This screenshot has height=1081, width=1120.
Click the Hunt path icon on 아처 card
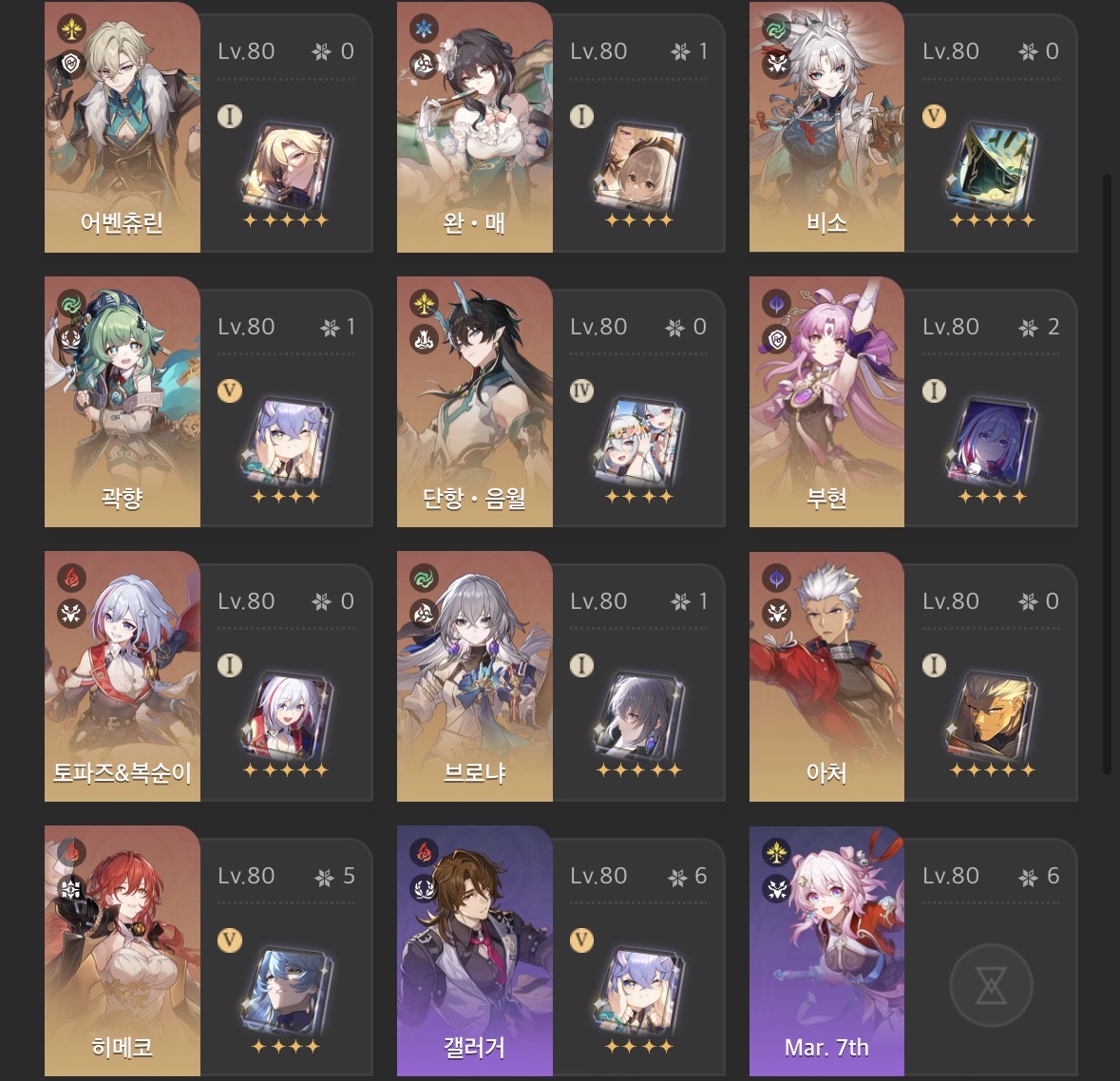click(x=776, y=613)
